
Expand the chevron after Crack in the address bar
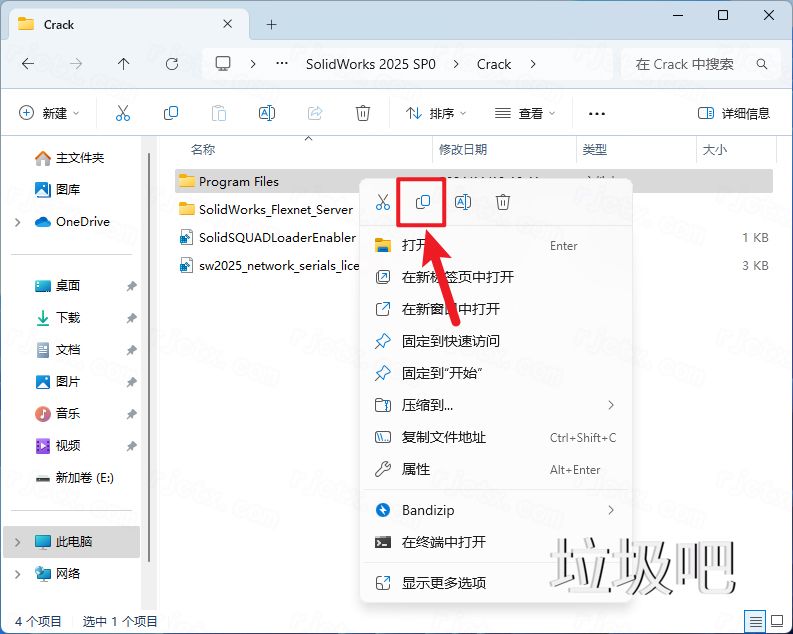click(x=533, y=64)
